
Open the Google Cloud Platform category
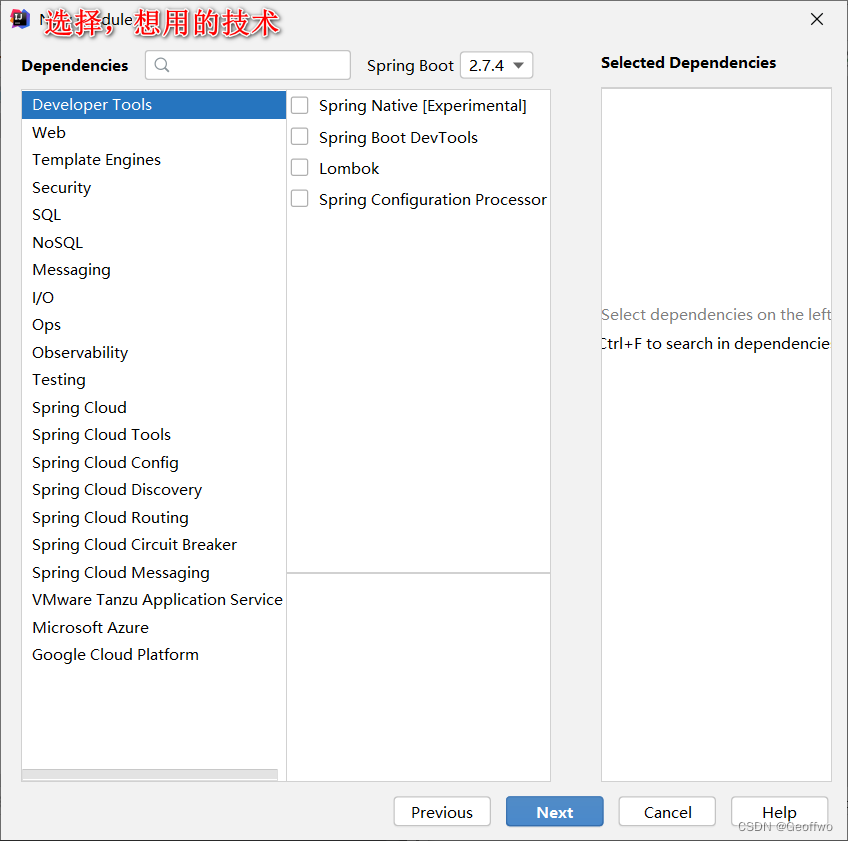click(154, 655)
